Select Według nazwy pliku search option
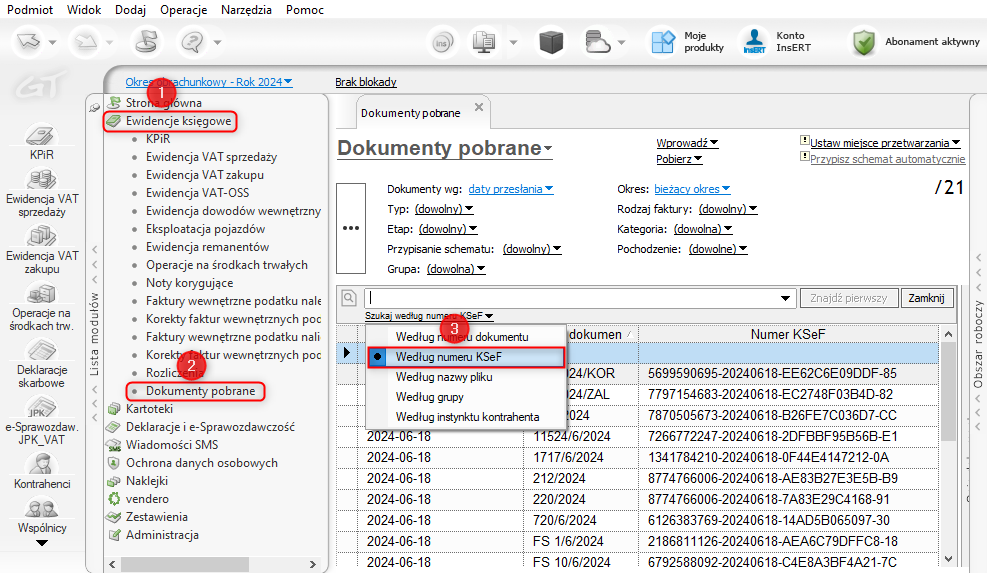Viewport: 987px width, 573px height. 443,377
